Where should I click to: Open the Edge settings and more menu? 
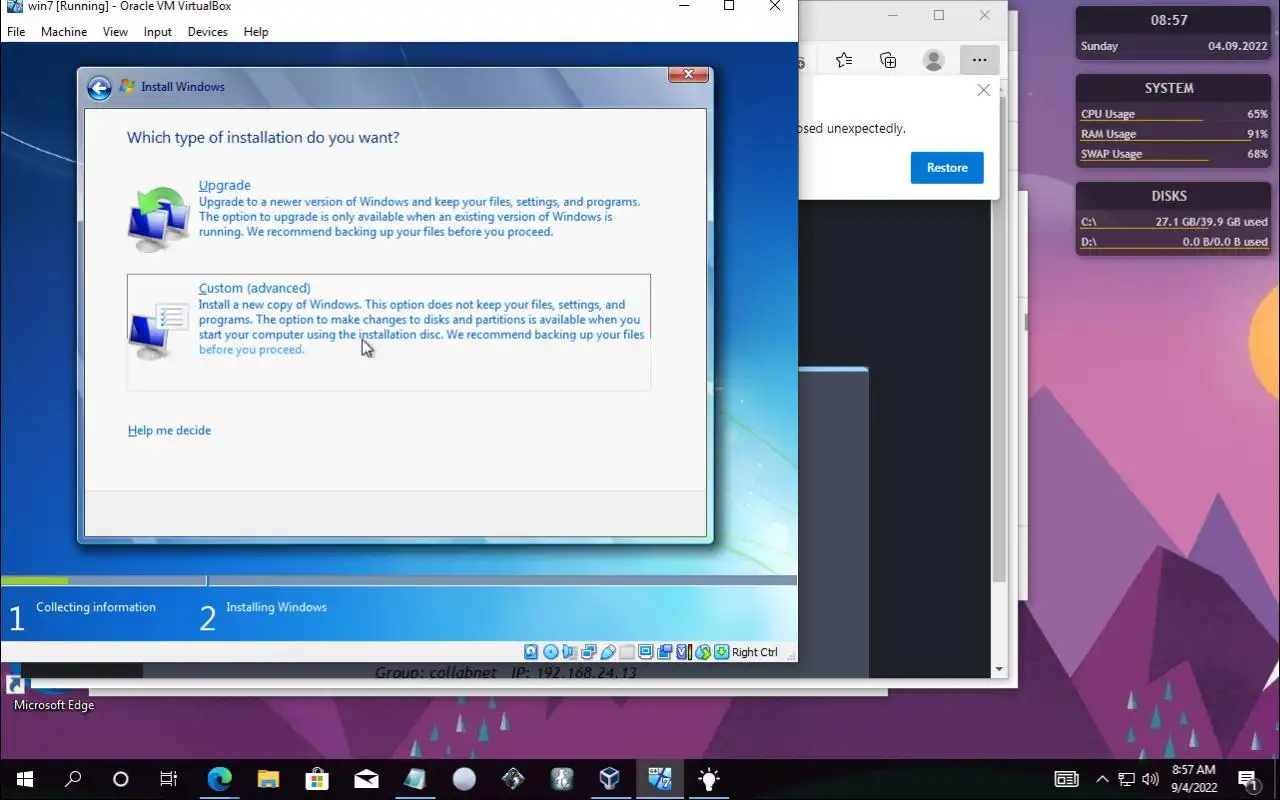979,60
